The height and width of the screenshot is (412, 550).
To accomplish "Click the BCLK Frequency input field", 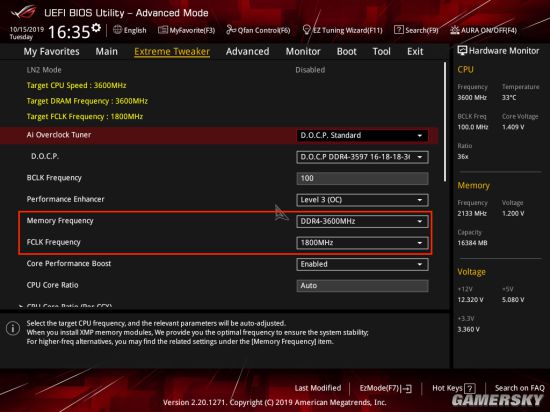I will [362, 178].
